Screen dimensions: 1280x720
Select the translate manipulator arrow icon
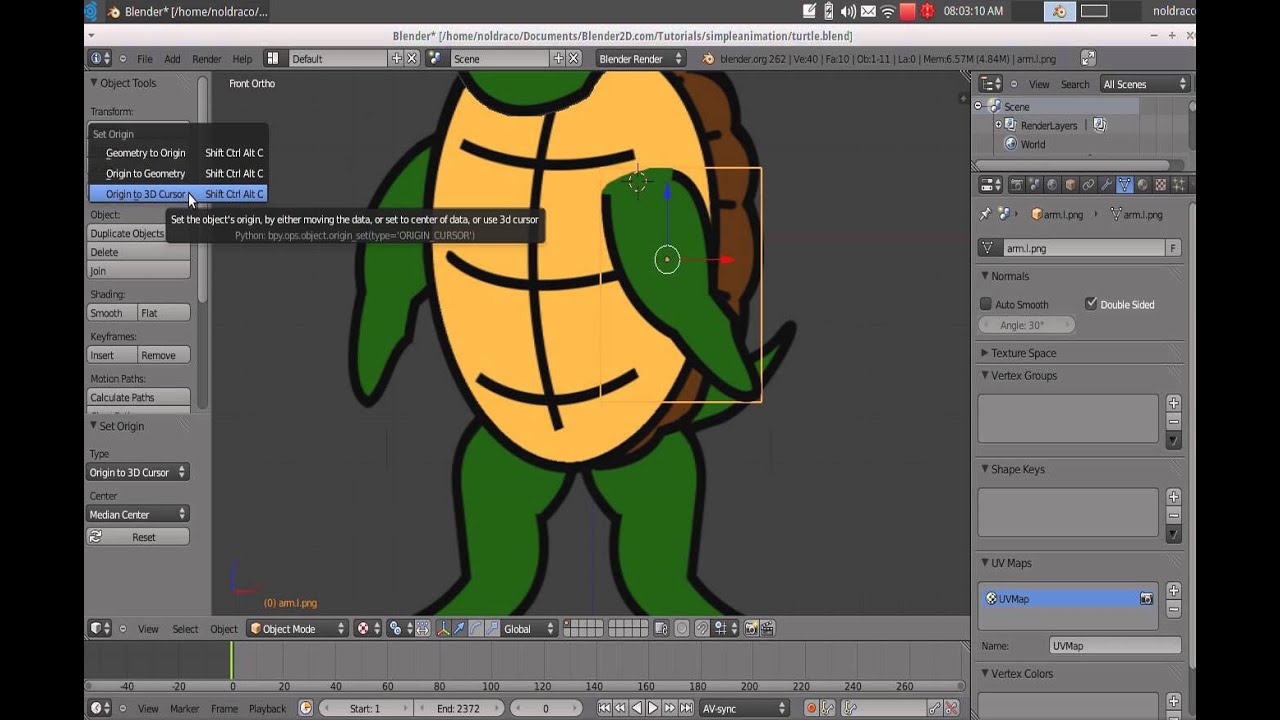[459, 629]
